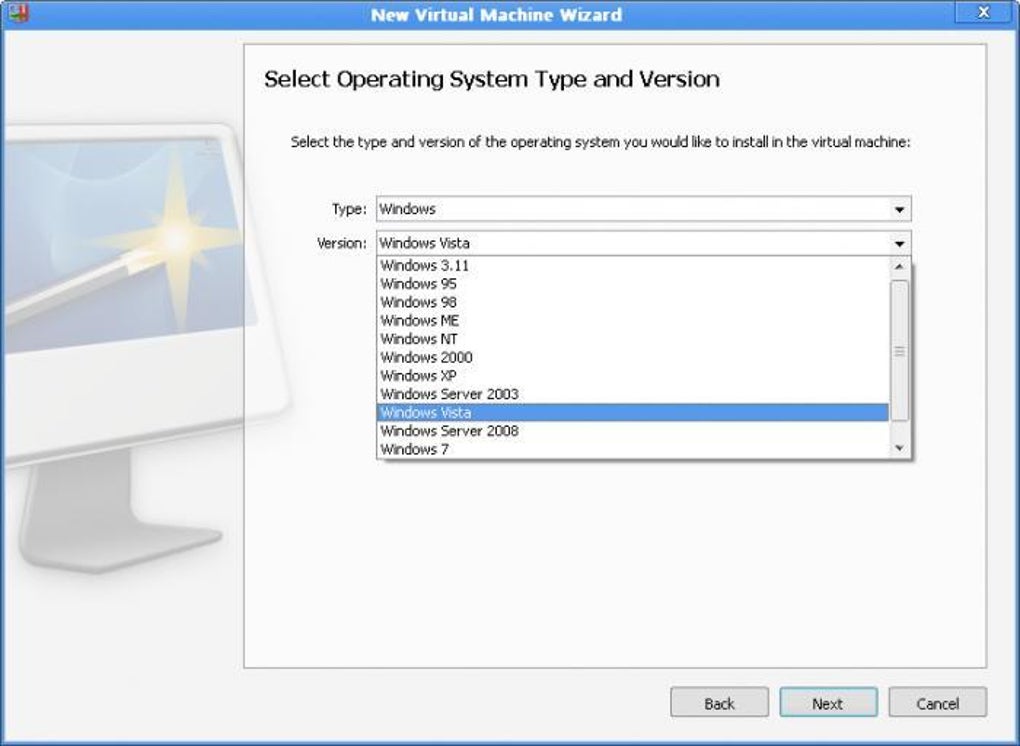Cancel the wizard
The image size is (1020, 746).
[937, 702]
